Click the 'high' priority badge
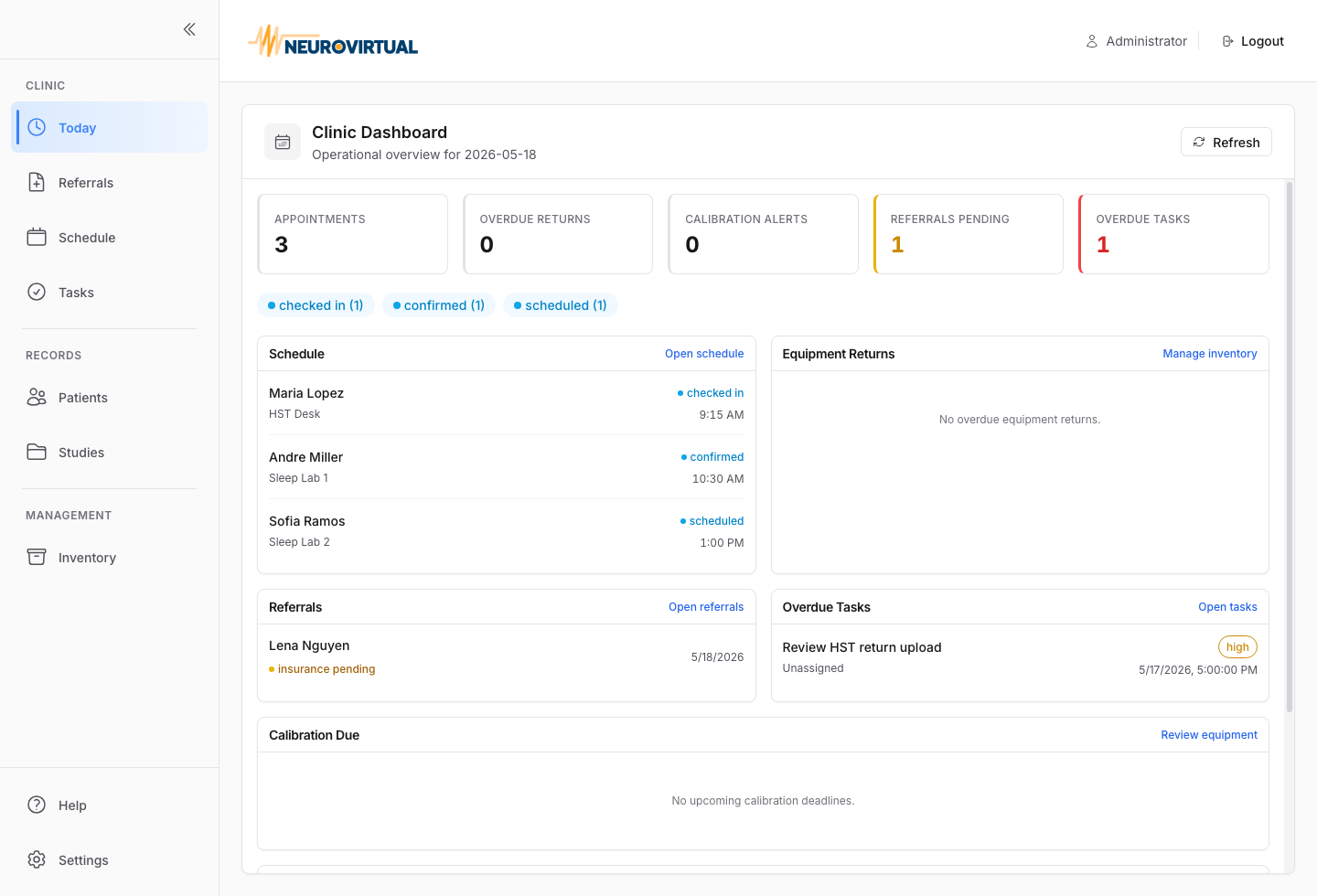1317x896 pixels. 1237,647
